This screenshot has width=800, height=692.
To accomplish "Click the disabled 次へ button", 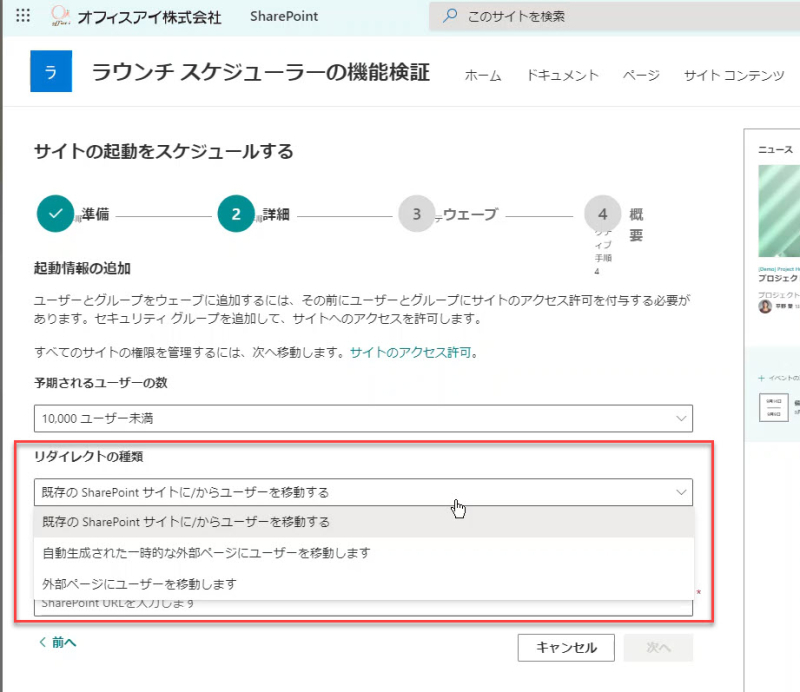I will coord(658,648).
